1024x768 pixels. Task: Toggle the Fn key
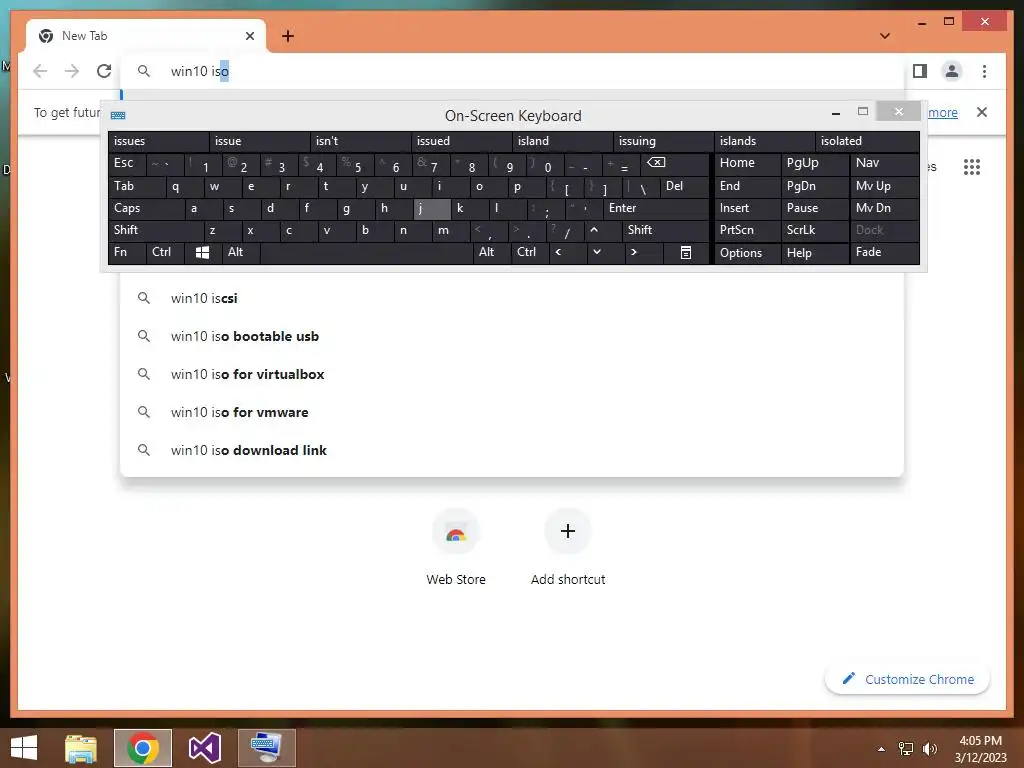pyautogui.click(x=127, y=252)
